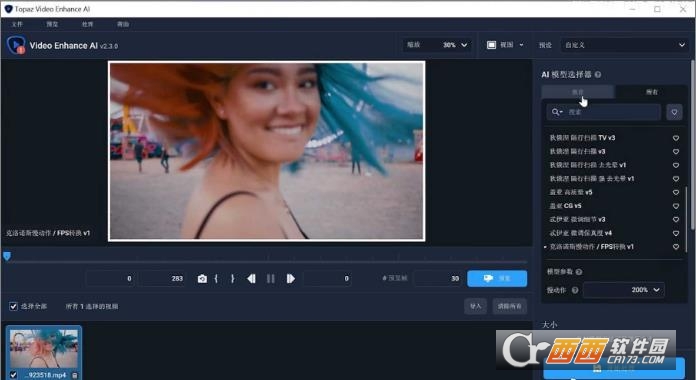Screen dimensions: 696x380
Task: Click the view layout icon in the top toolbar
Action: (x=491, y=45)
